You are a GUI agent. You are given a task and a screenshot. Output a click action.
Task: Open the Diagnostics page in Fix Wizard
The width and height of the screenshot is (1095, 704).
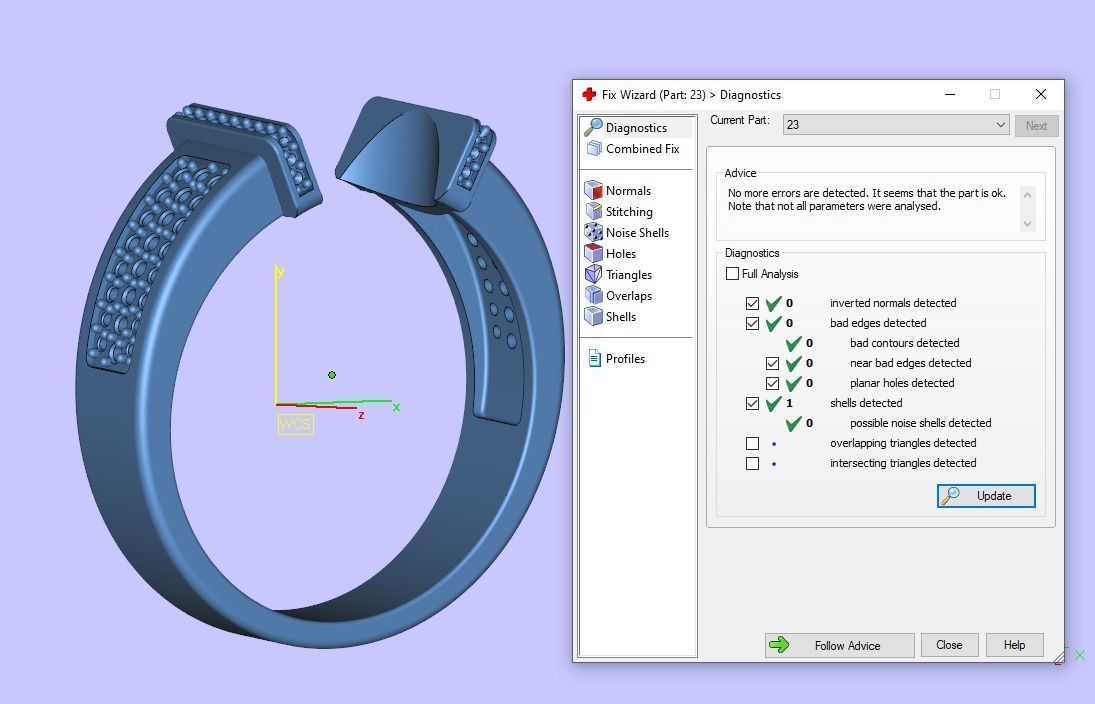click(x=636, y=127)
